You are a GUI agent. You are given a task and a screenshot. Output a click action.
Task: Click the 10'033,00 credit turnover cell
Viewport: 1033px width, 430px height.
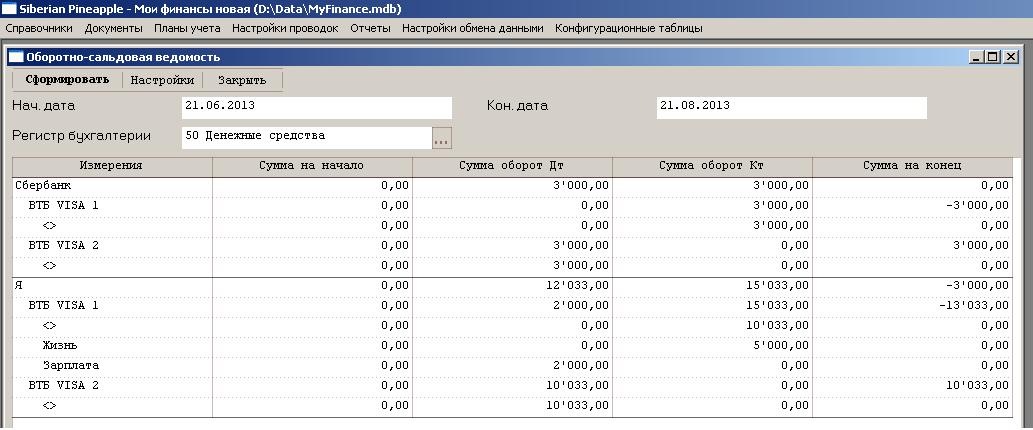click(x=712, y=325)
